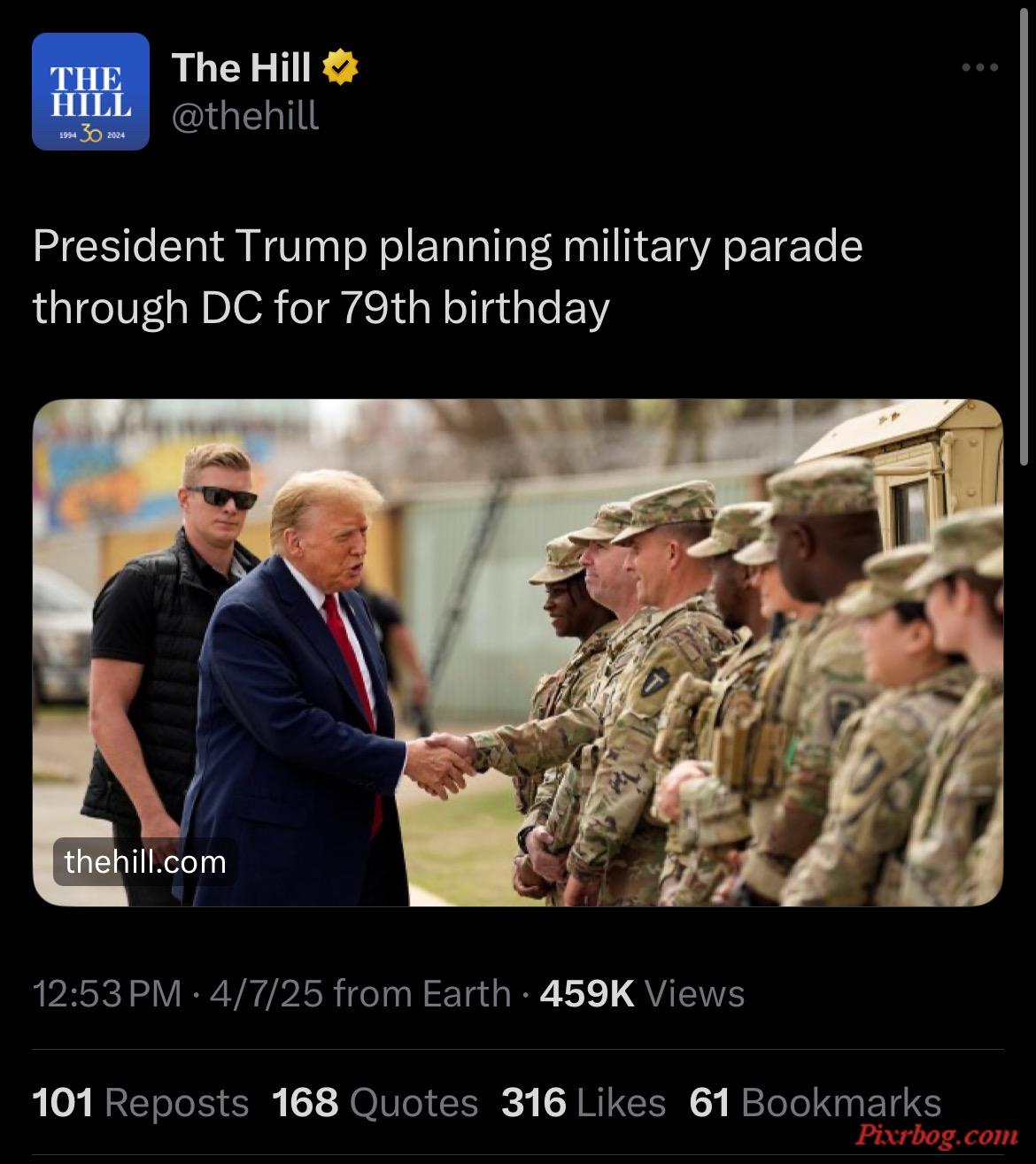Open the @thehill handle link

click(x=244, y=116)
